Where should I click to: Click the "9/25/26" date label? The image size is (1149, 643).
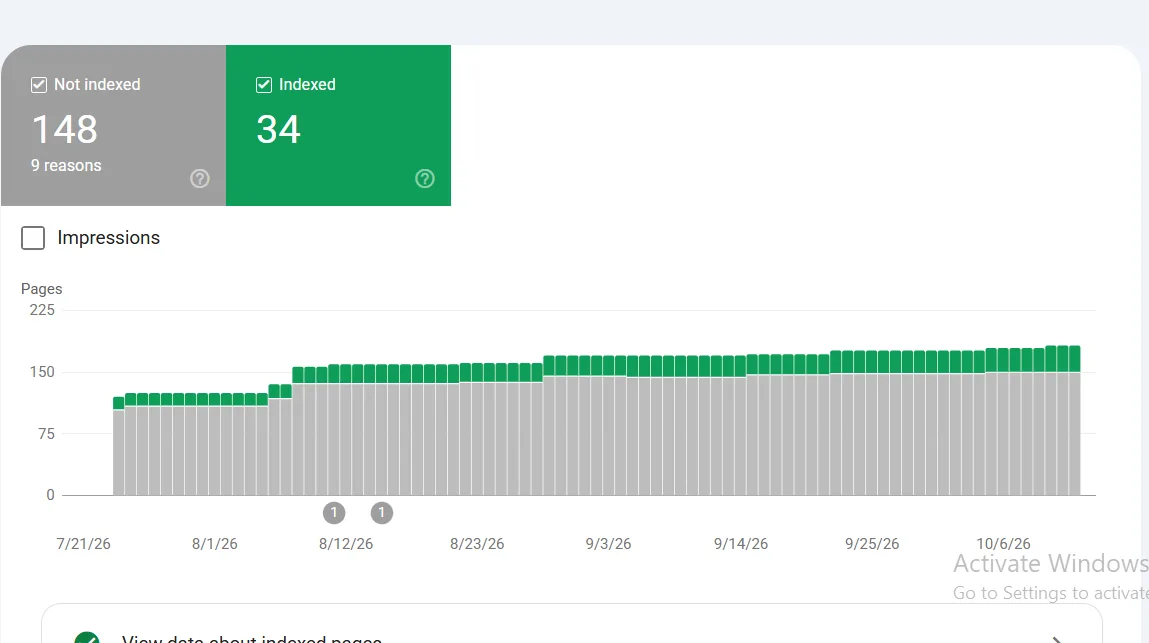[872, 544]
